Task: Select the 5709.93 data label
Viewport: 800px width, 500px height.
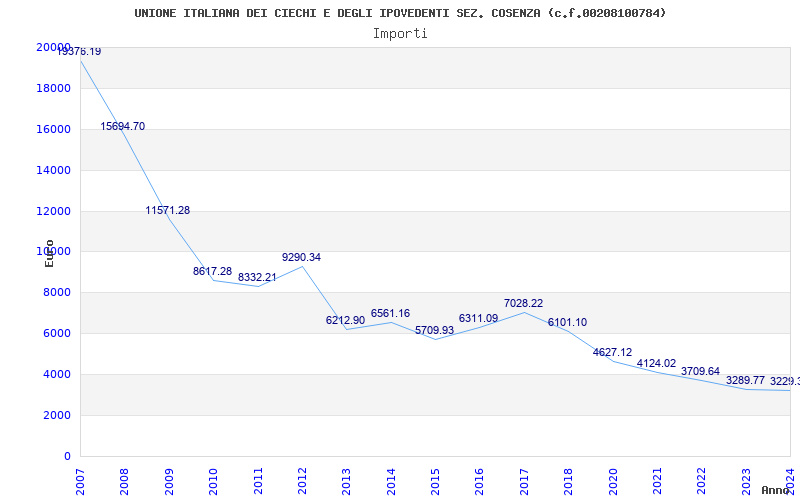Action: pos(434,331)
